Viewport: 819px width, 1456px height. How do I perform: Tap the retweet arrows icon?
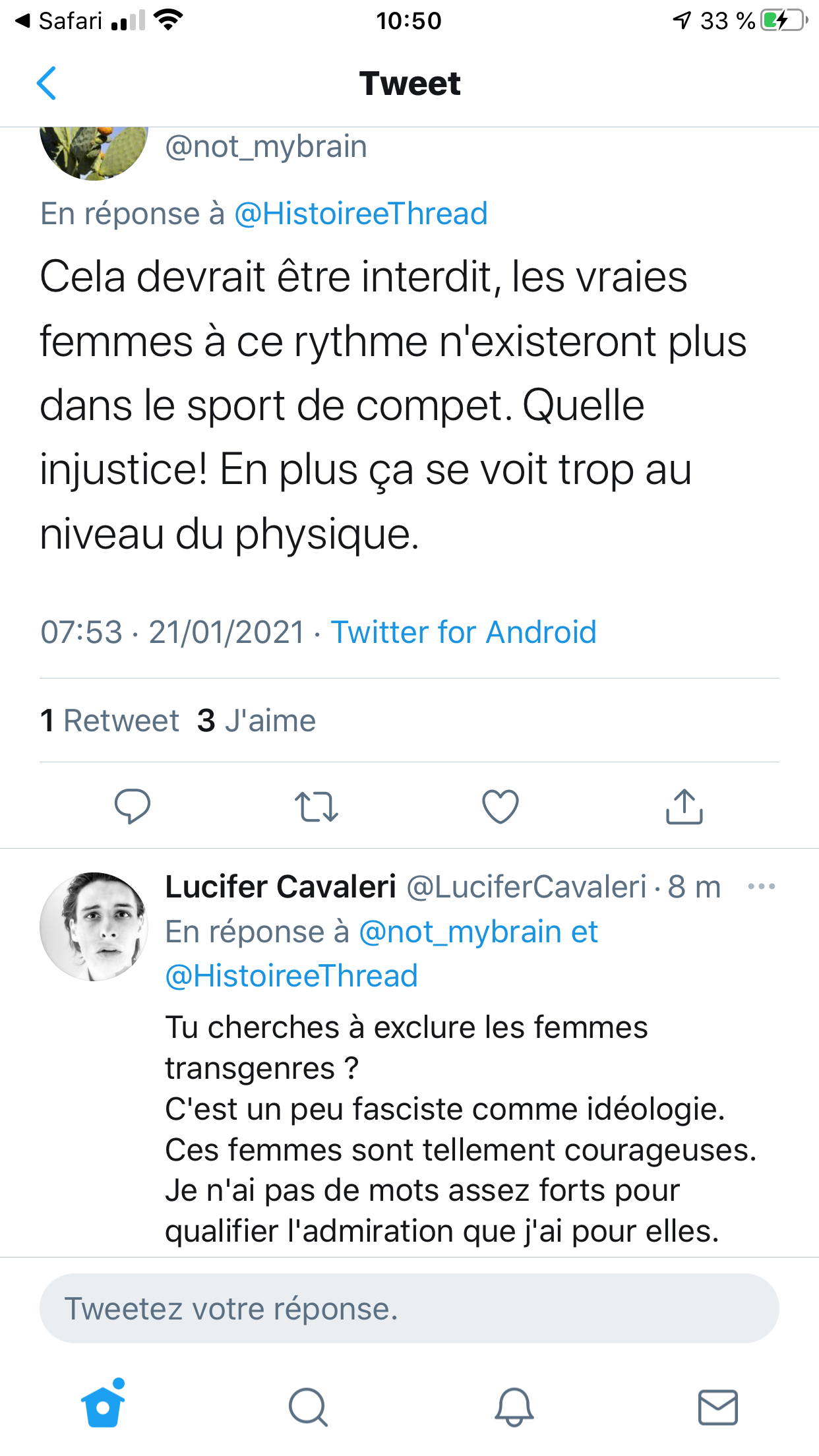point(317,806)
